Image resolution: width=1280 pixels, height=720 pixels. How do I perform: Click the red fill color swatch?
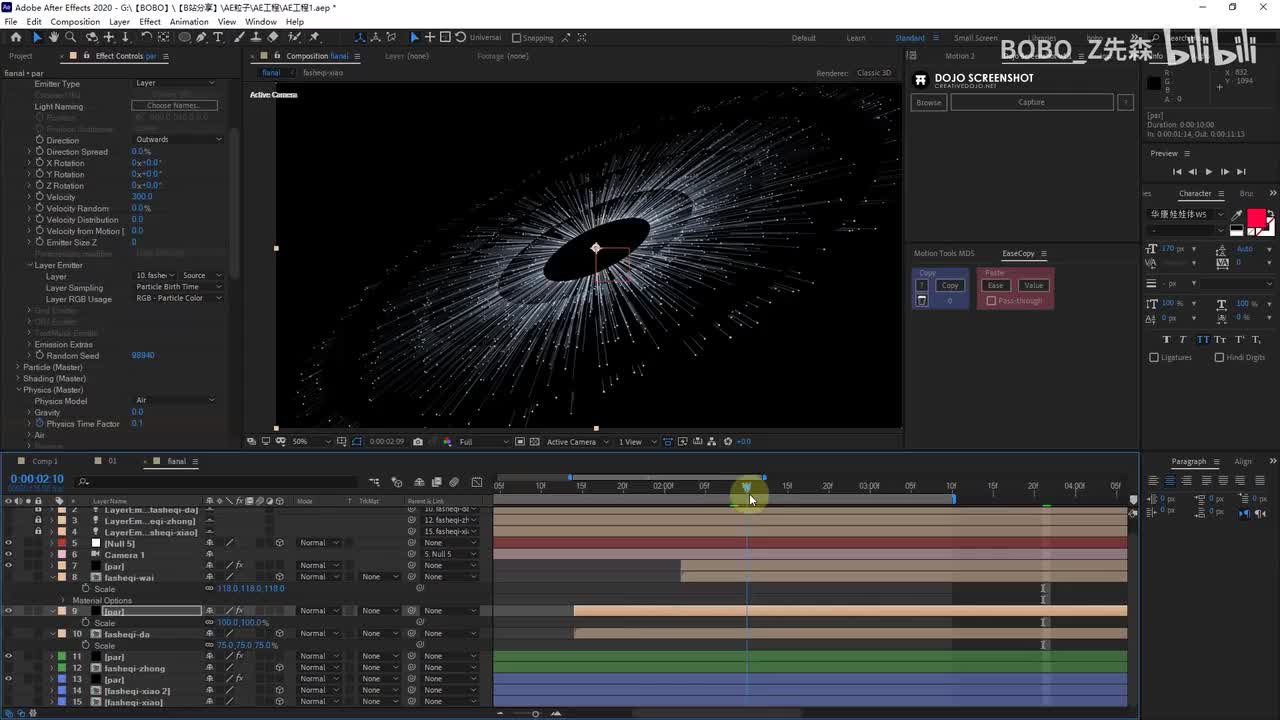[x=1255, y=217]
